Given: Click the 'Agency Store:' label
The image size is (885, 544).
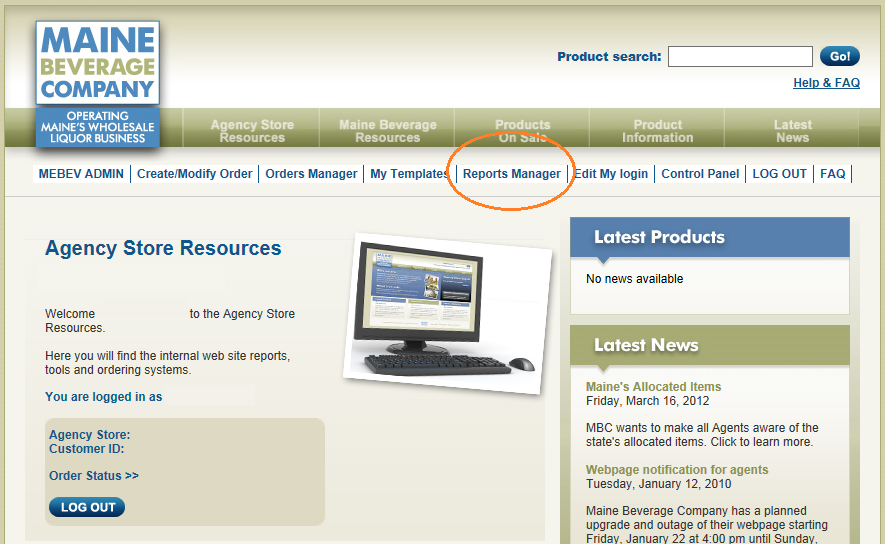Looking at the screenshot, I should (x=89, y=435).
